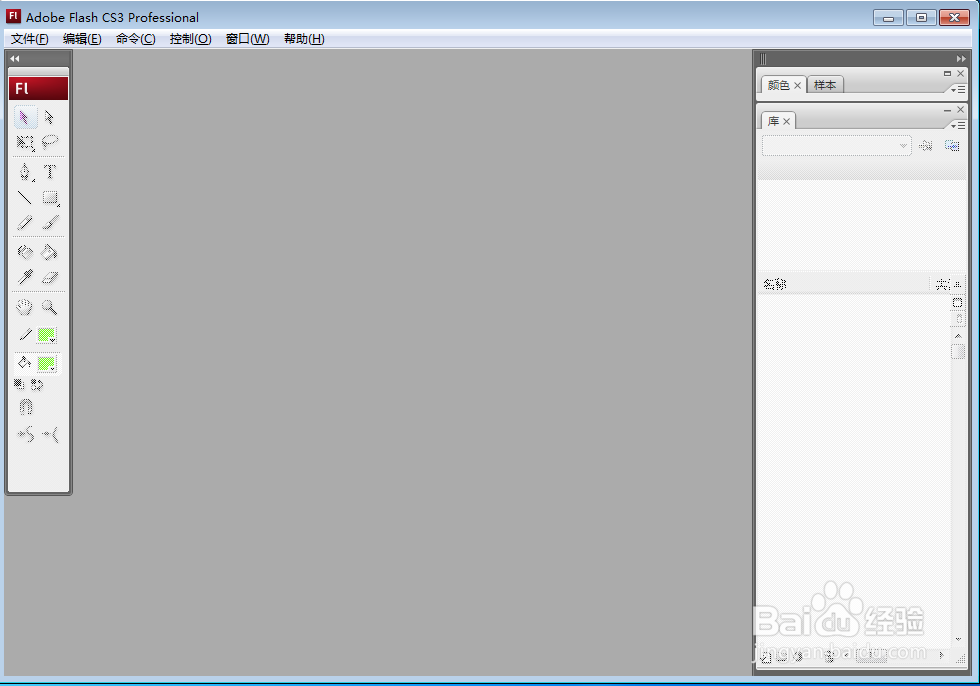Image resolution: width=980 pixels, height=686 pixels.
Task: Click the stroke color pencil icon
Action: (25, 335)
